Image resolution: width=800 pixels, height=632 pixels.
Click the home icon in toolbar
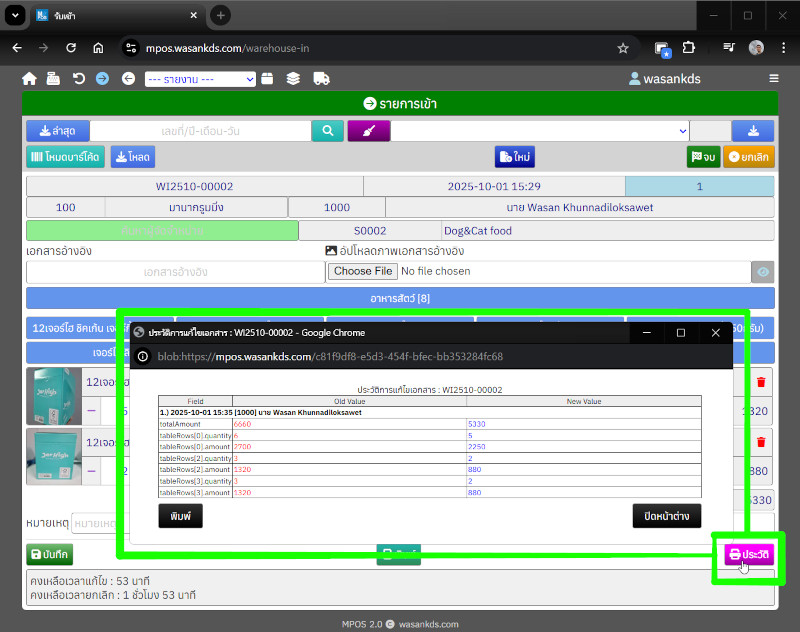[29, 79]
